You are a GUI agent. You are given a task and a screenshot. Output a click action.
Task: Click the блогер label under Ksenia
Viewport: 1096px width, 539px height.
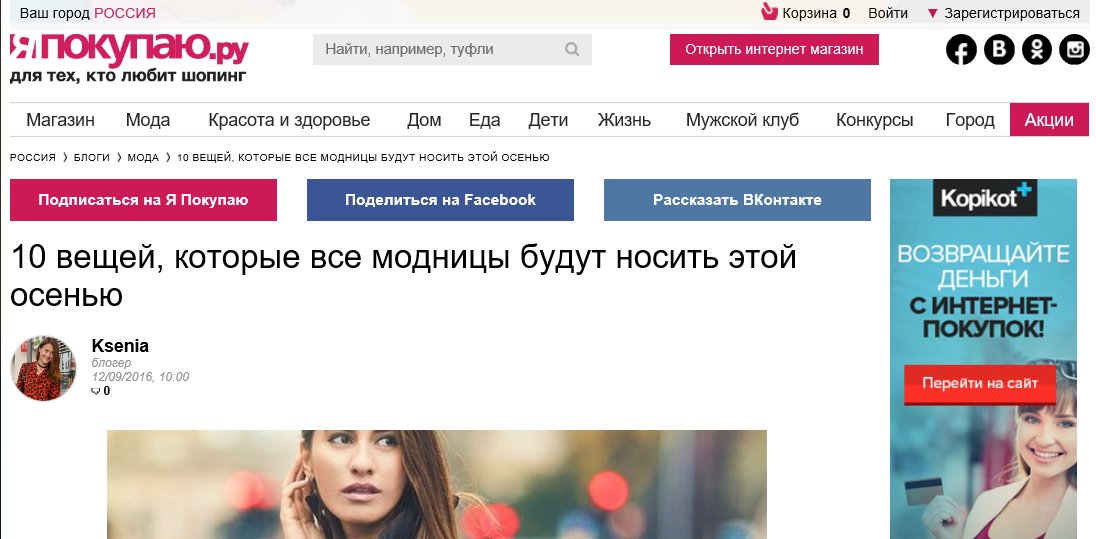point(111,364)
